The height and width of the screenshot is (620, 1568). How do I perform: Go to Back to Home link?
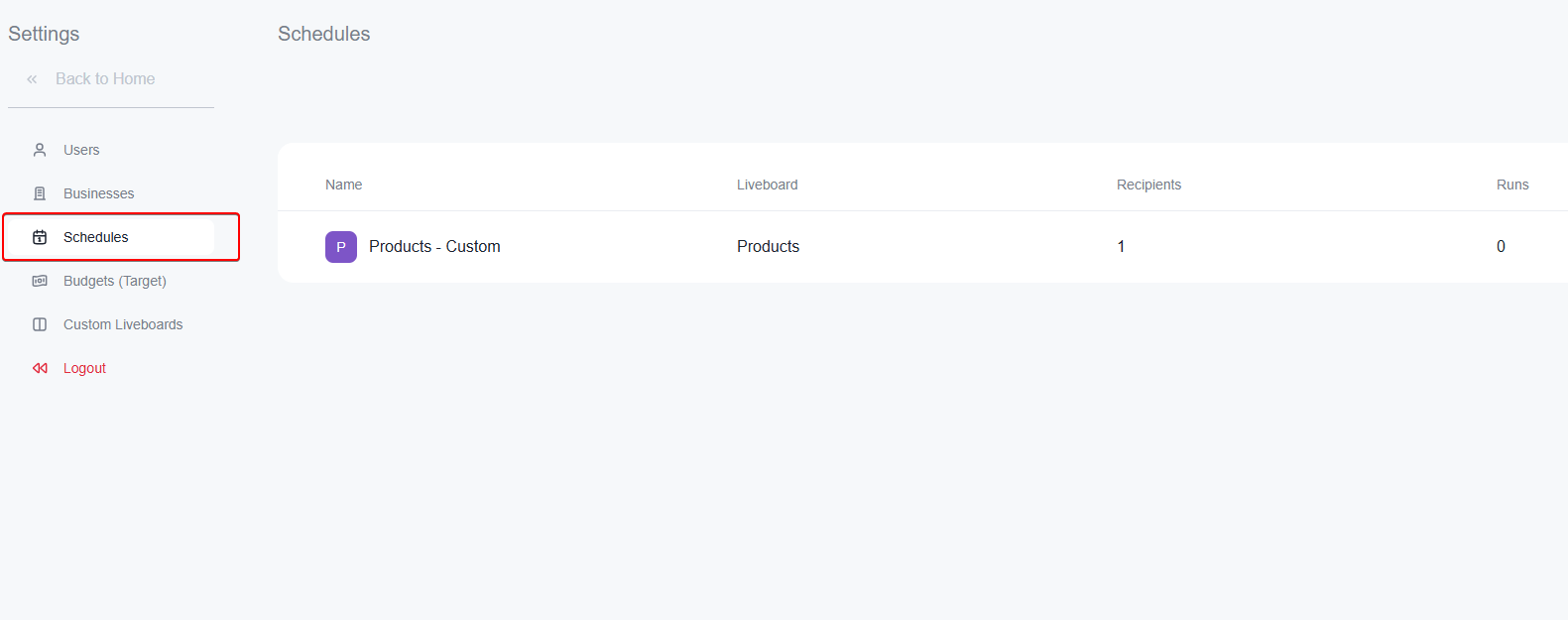pyautogui.click(x=105, y=79)
